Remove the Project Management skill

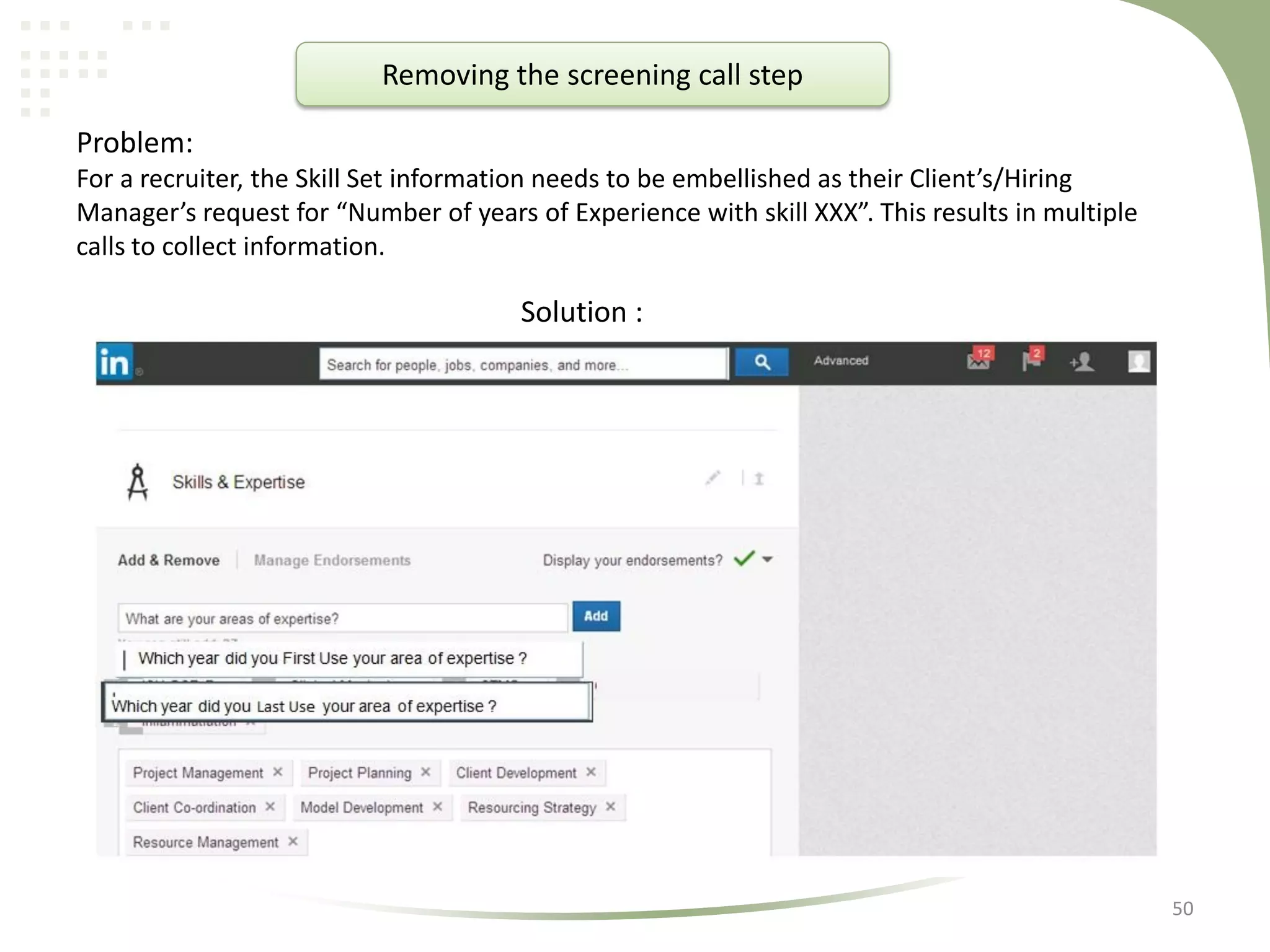278,772
